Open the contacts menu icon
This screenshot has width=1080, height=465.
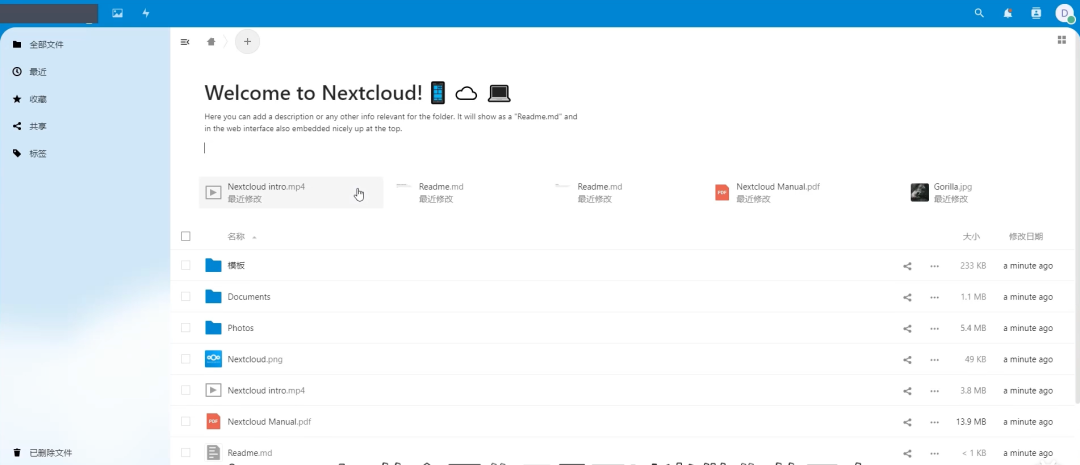1035,13
